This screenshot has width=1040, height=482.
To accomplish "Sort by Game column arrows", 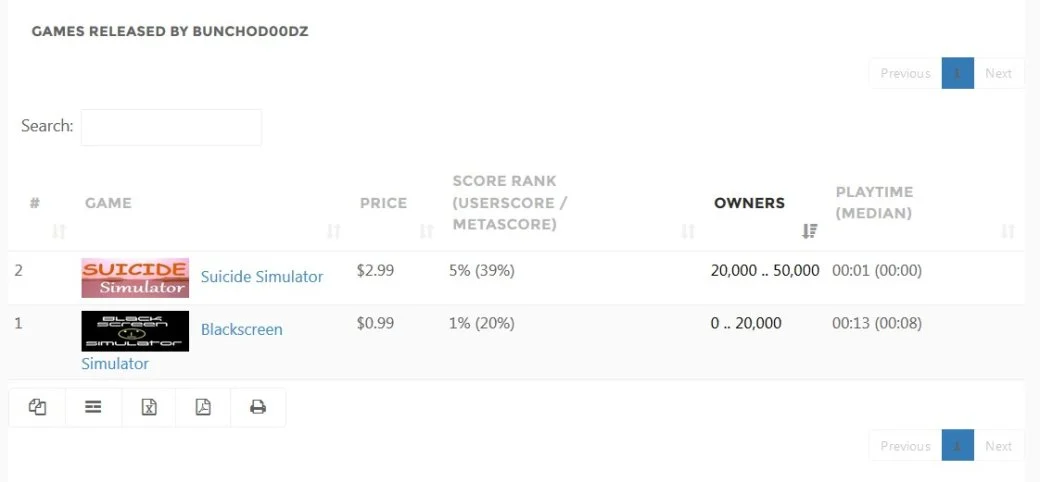I will click(334, 231).
